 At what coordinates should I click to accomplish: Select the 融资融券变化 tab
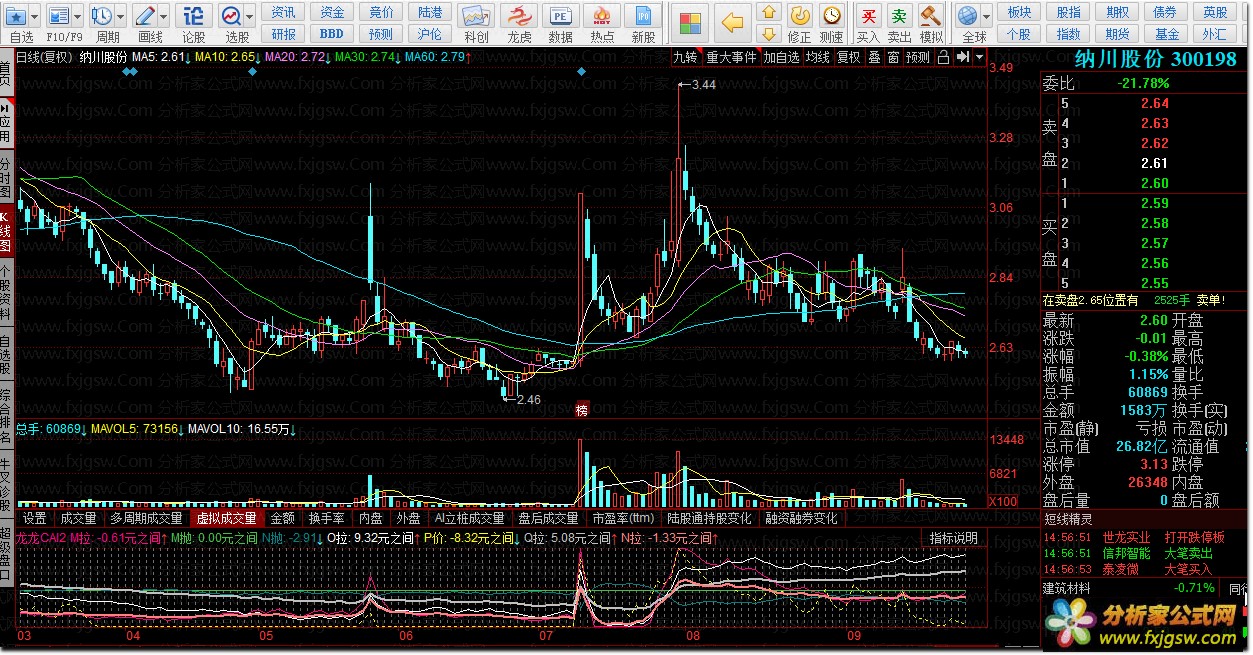tap(801, 518)
